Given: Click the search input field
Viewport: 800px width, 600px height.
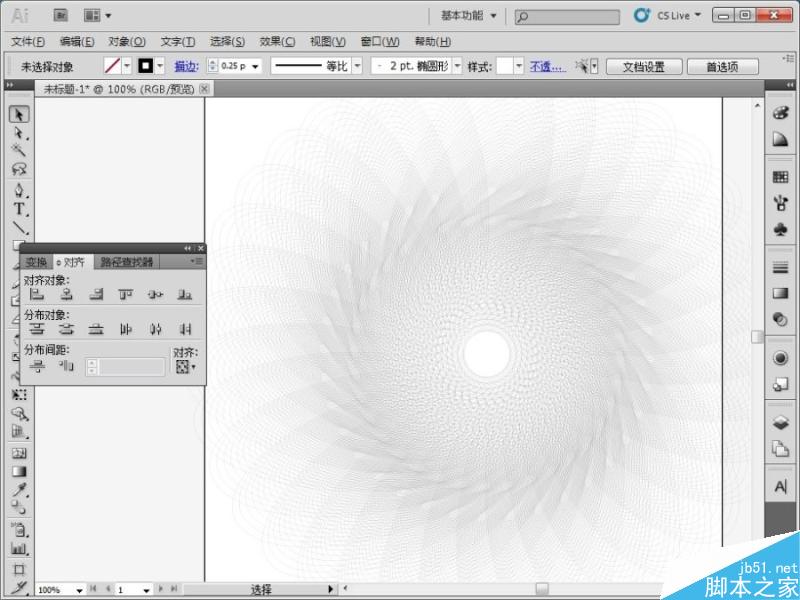Looking at the screenshot, I should point(567,17).
